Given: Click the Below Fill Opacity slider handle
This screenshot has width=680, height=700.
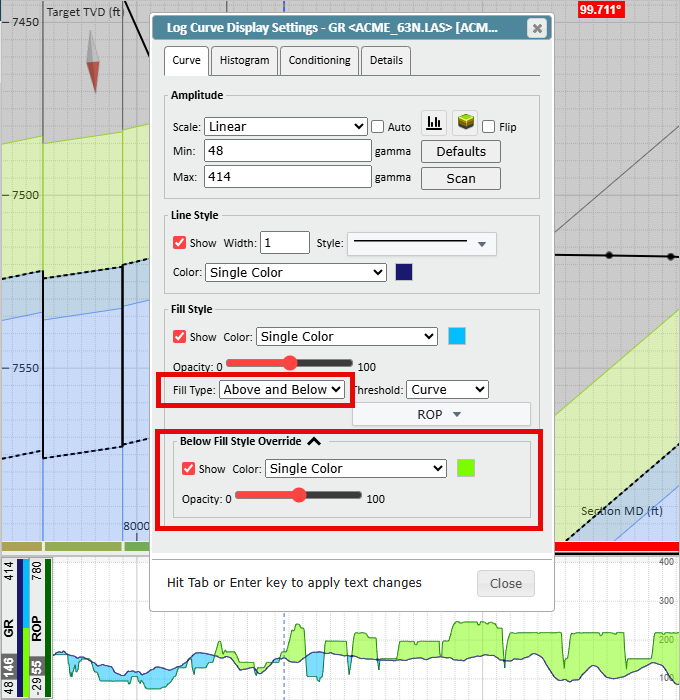Looking at the screenshot, I should (x=299, y=495).
